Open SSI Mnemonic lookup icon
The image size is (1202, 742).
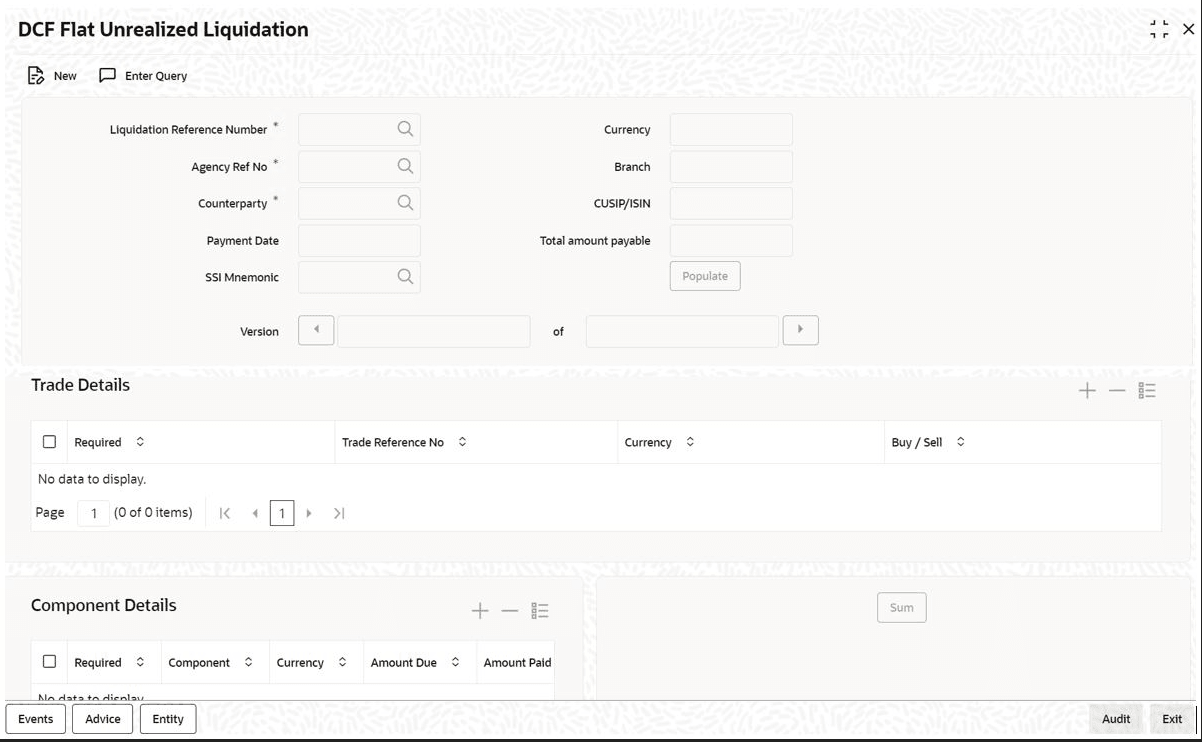pyautogui.click(x=405, y=277)
